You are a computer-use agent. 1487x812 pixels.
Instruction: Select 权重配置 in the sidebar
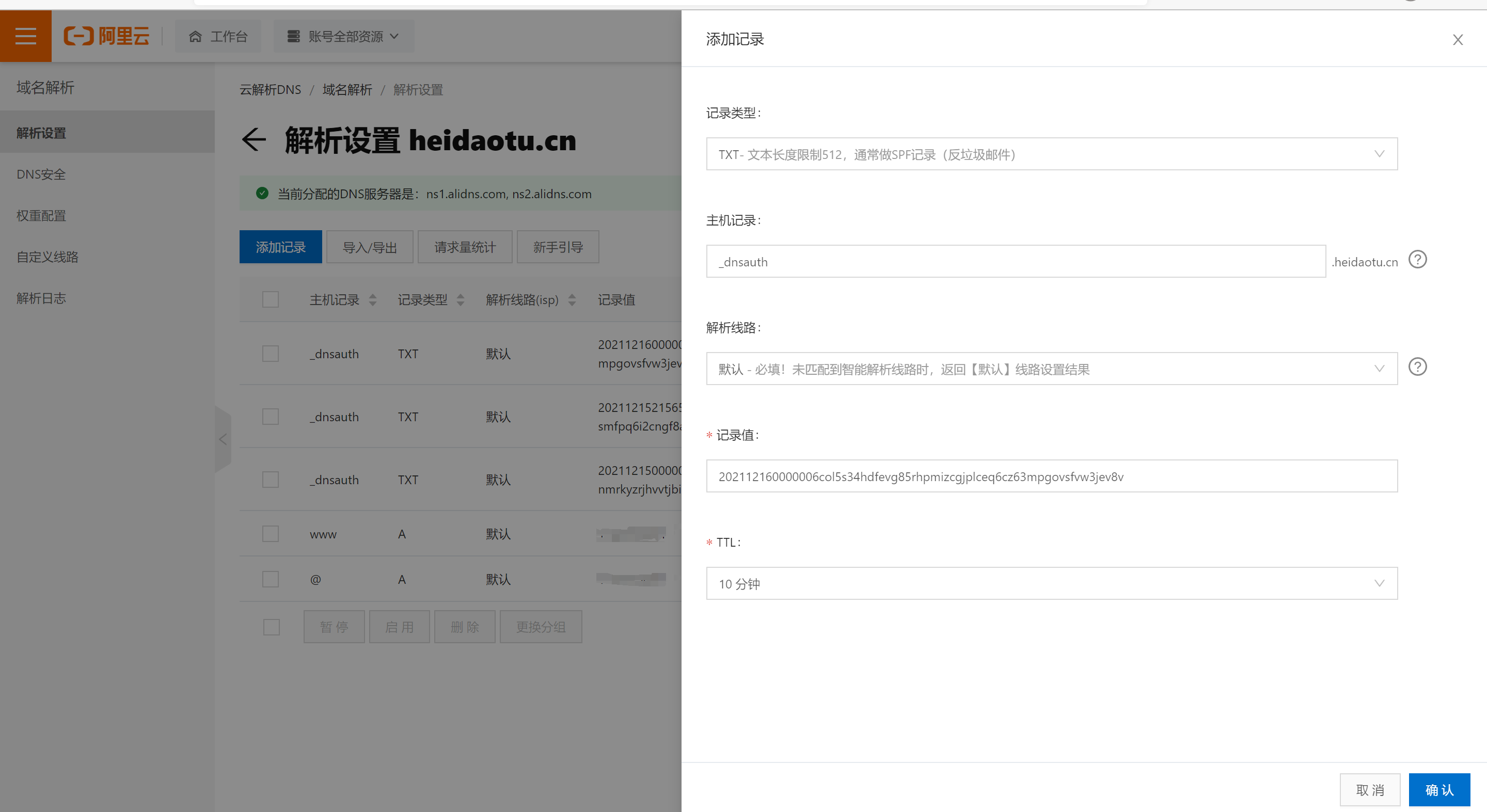41,215
